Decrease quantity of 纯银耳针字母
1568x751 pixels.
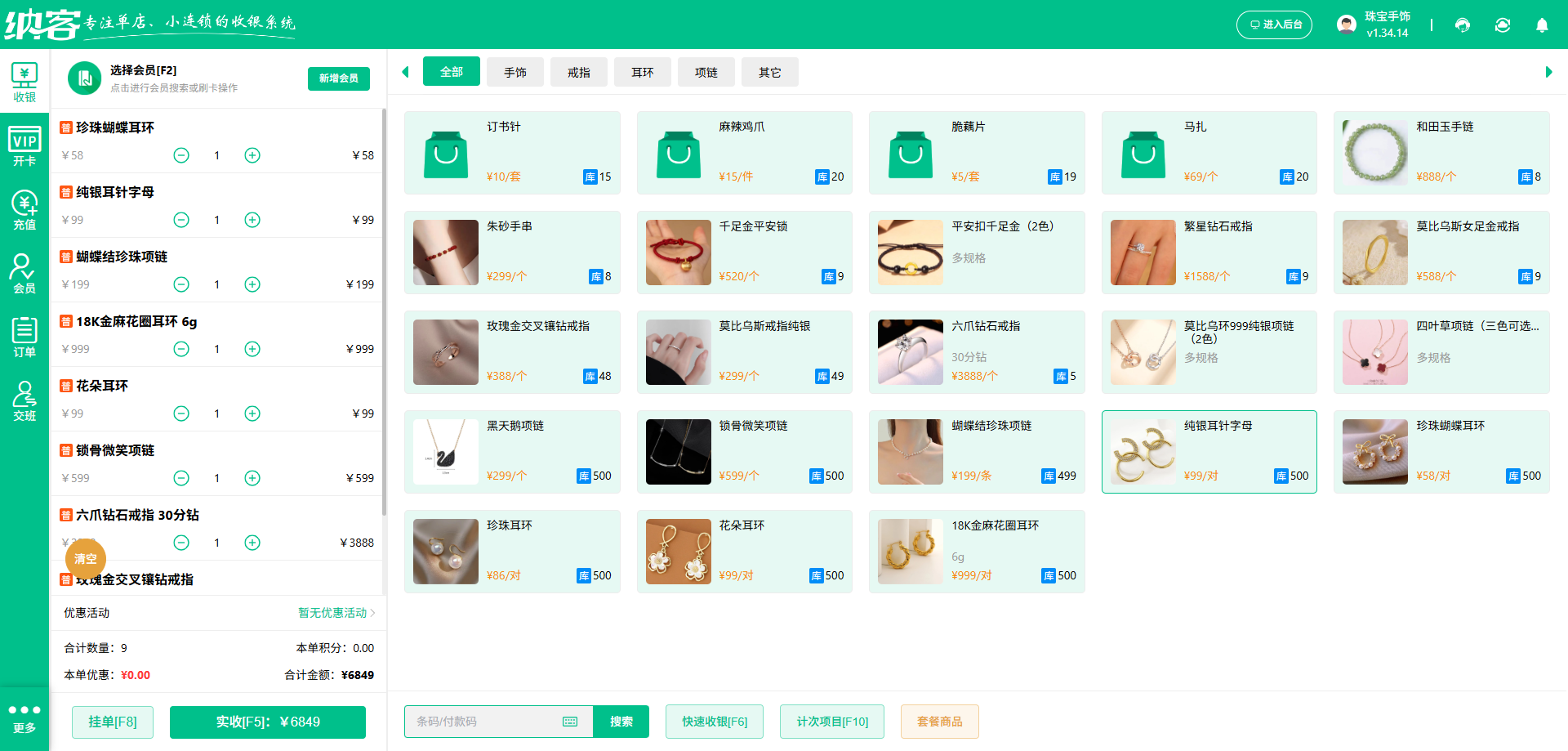pyautogui.click(x=181, y=220)
